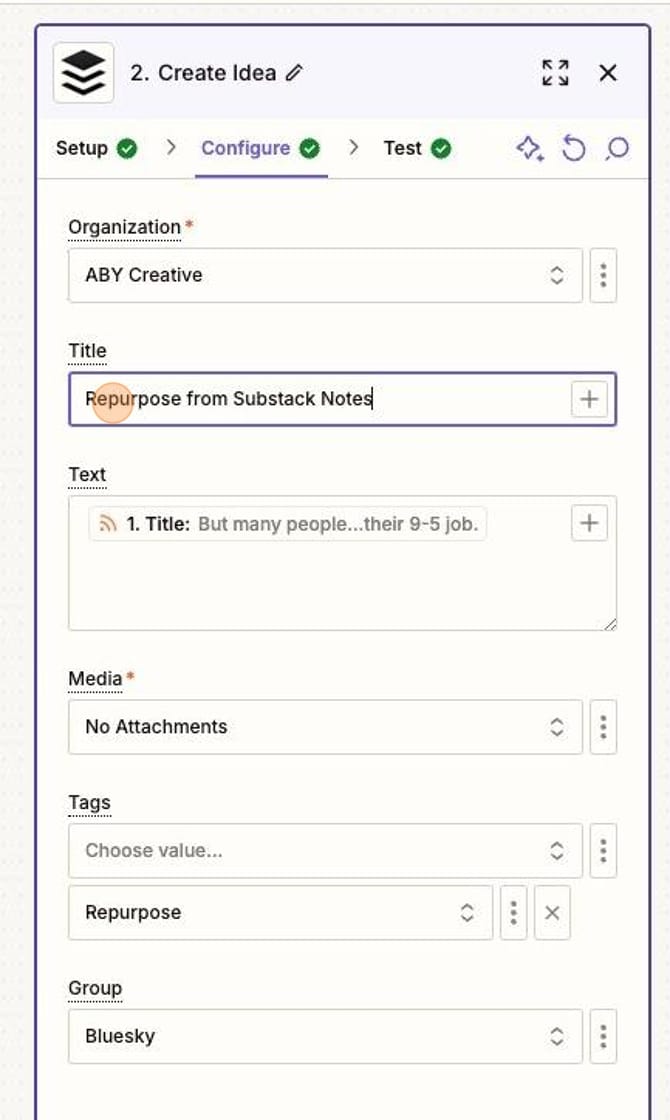Click the chevron between Configure and Test
670x1120 pixels.
coord(354,148)
